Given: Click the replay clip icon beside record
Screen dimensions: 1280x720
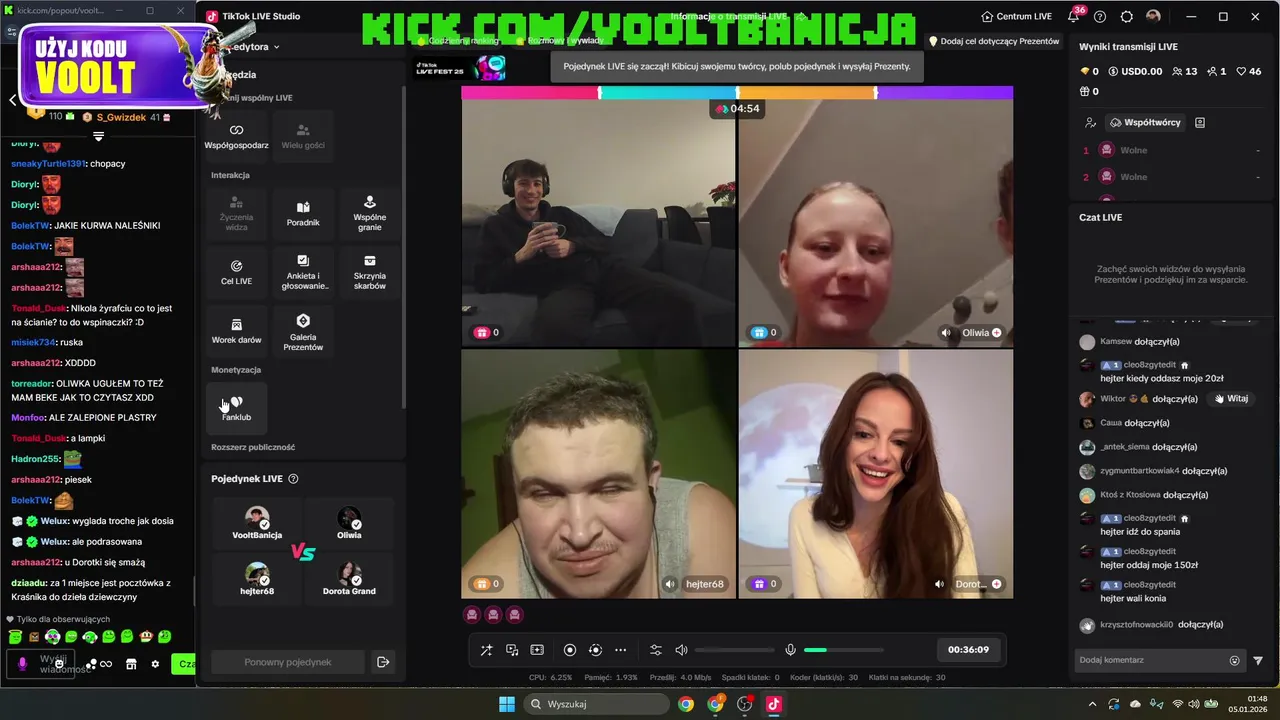Looking at the screenshot, I should point(595,650).
